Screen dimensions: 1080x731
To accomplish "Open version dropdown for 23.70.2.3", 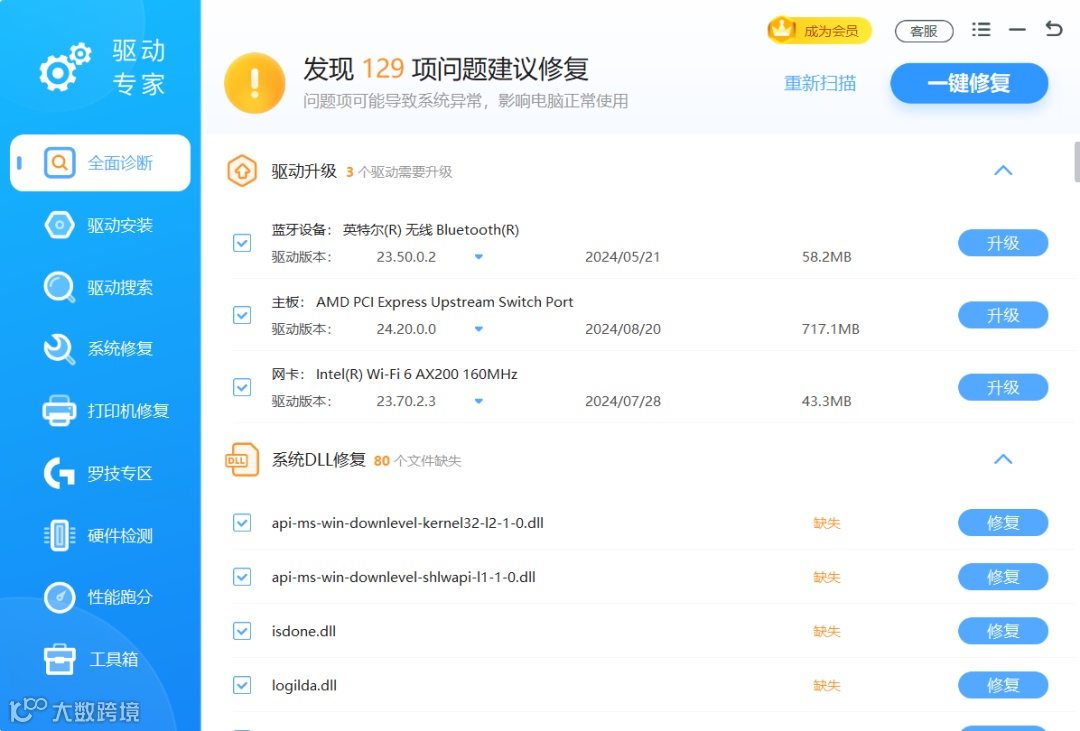I will [x=479, y=401].
